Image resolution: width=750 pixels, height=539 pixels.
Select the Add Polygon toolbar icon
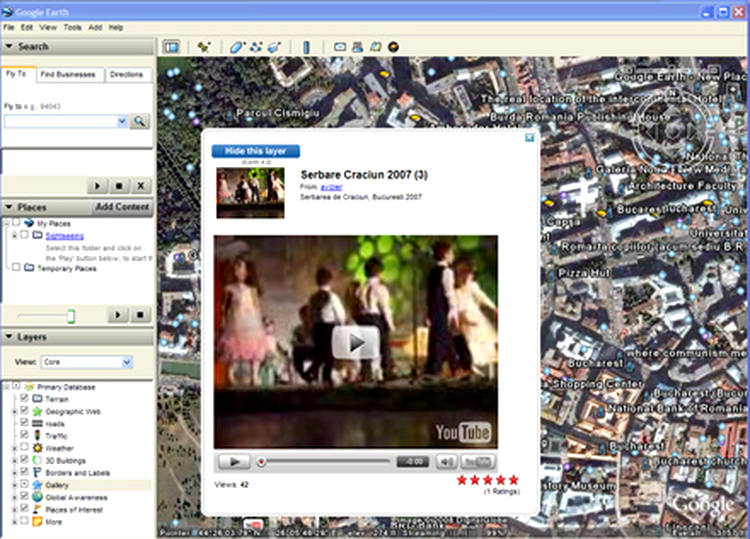[x=237, y=47]
